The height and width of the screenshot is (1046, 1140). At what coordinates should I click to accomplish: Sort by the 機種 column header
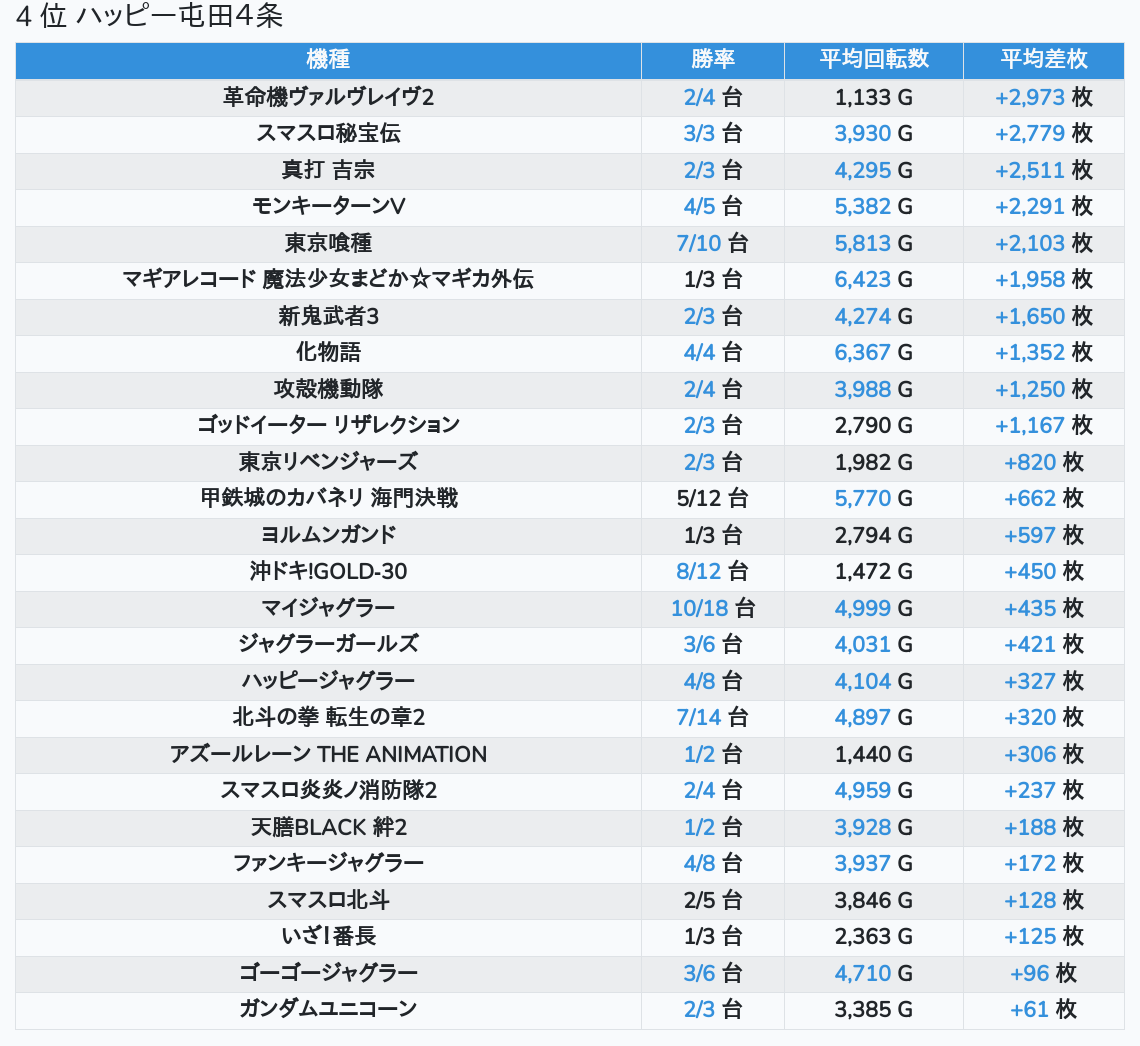[328, 60]
